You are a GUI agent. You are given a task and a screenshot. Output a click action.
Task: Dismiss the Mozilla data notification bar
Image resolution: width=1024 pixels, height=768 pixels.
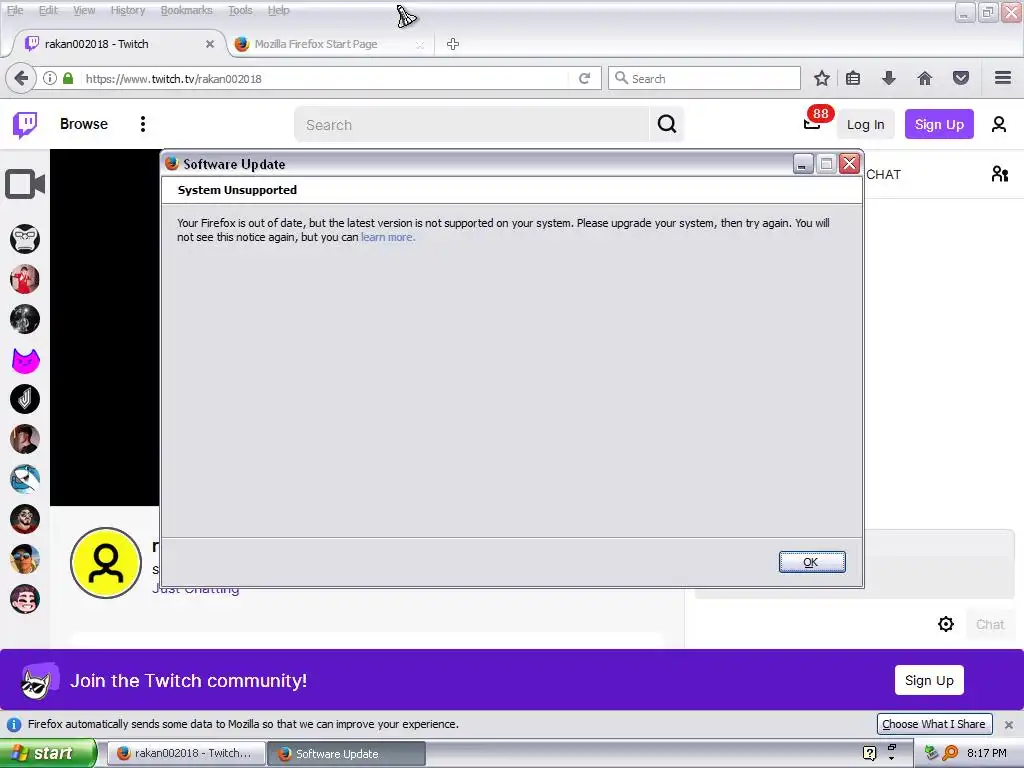point(1008,724)
